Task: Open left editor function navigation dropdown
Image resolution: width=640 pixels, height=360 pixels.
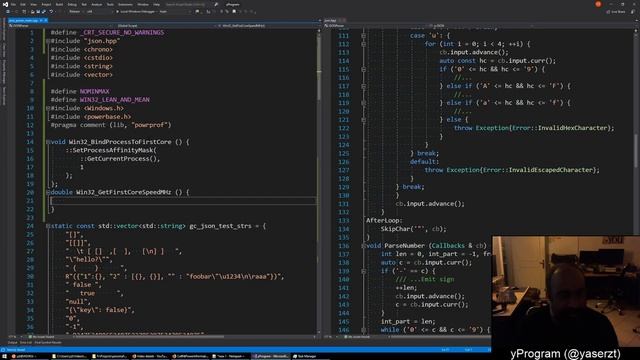Action: (266, 26)
